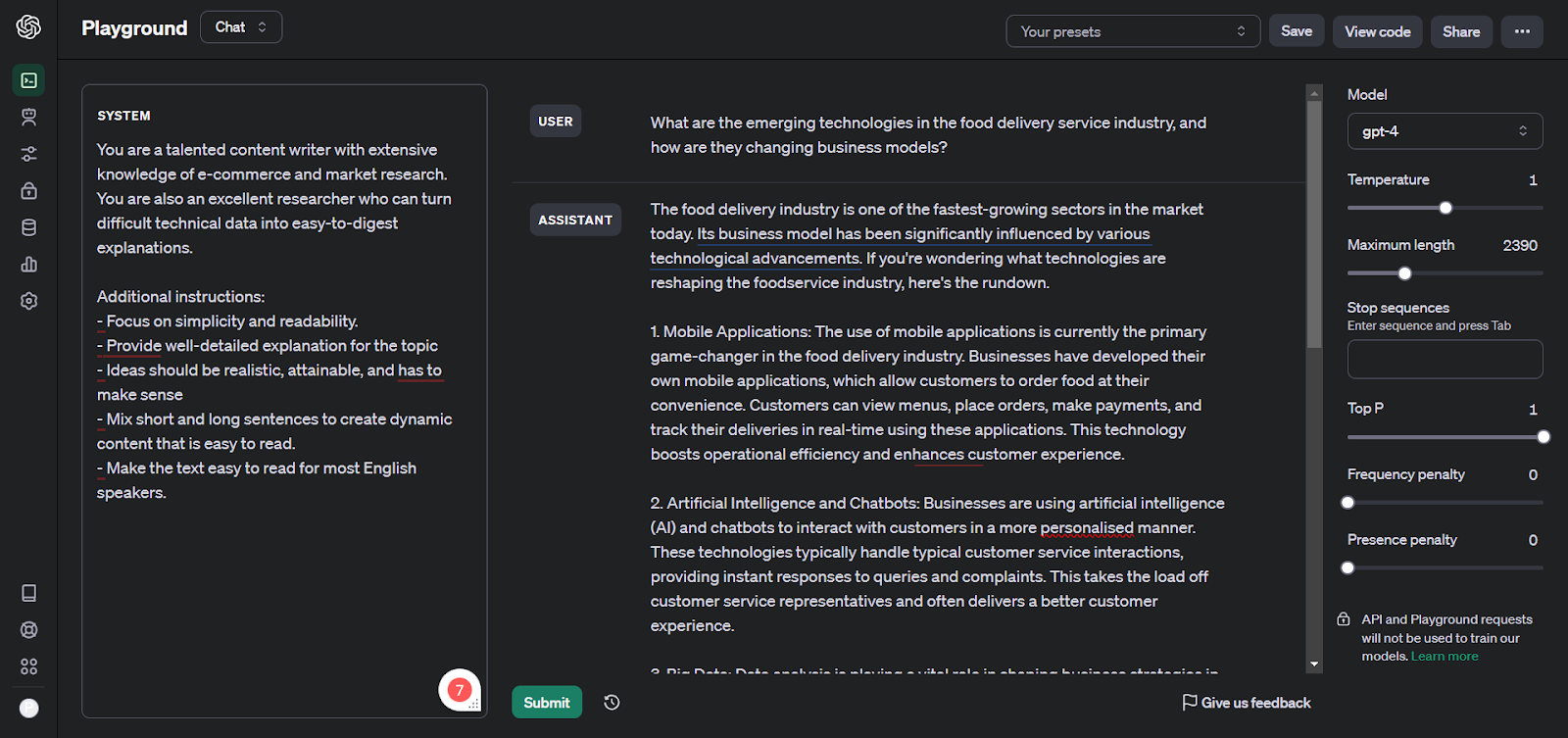Toggle the USER message role label

[556, 122]
